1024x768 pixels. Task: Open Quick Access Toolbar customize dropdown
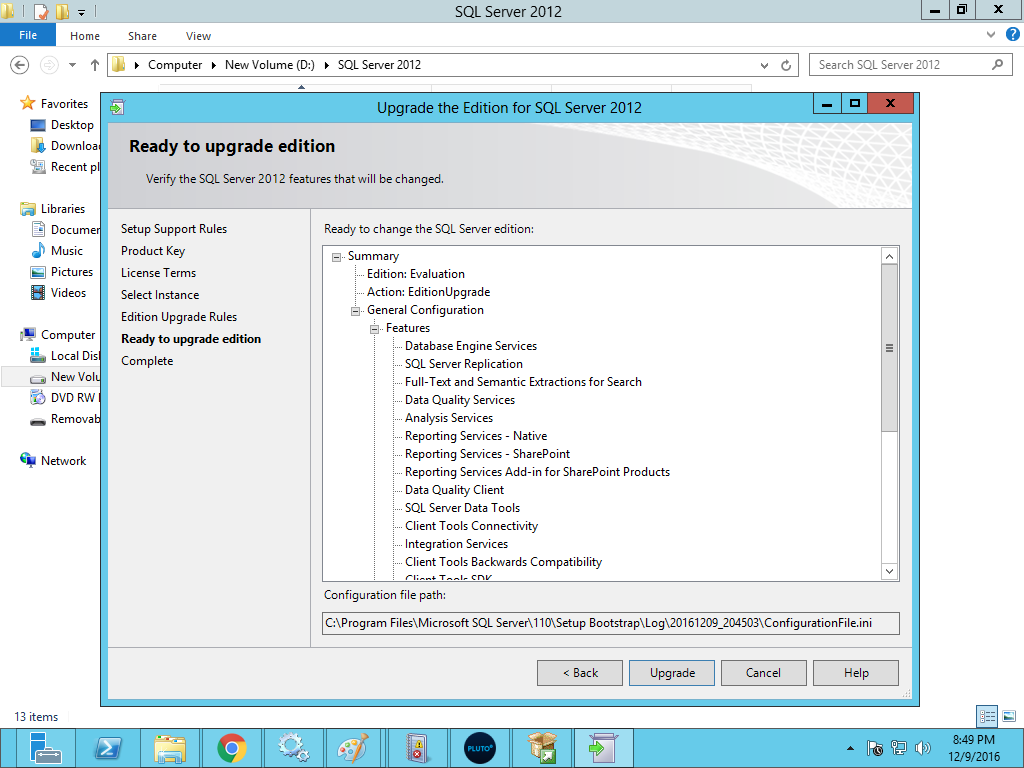click(x=82, y=12)
